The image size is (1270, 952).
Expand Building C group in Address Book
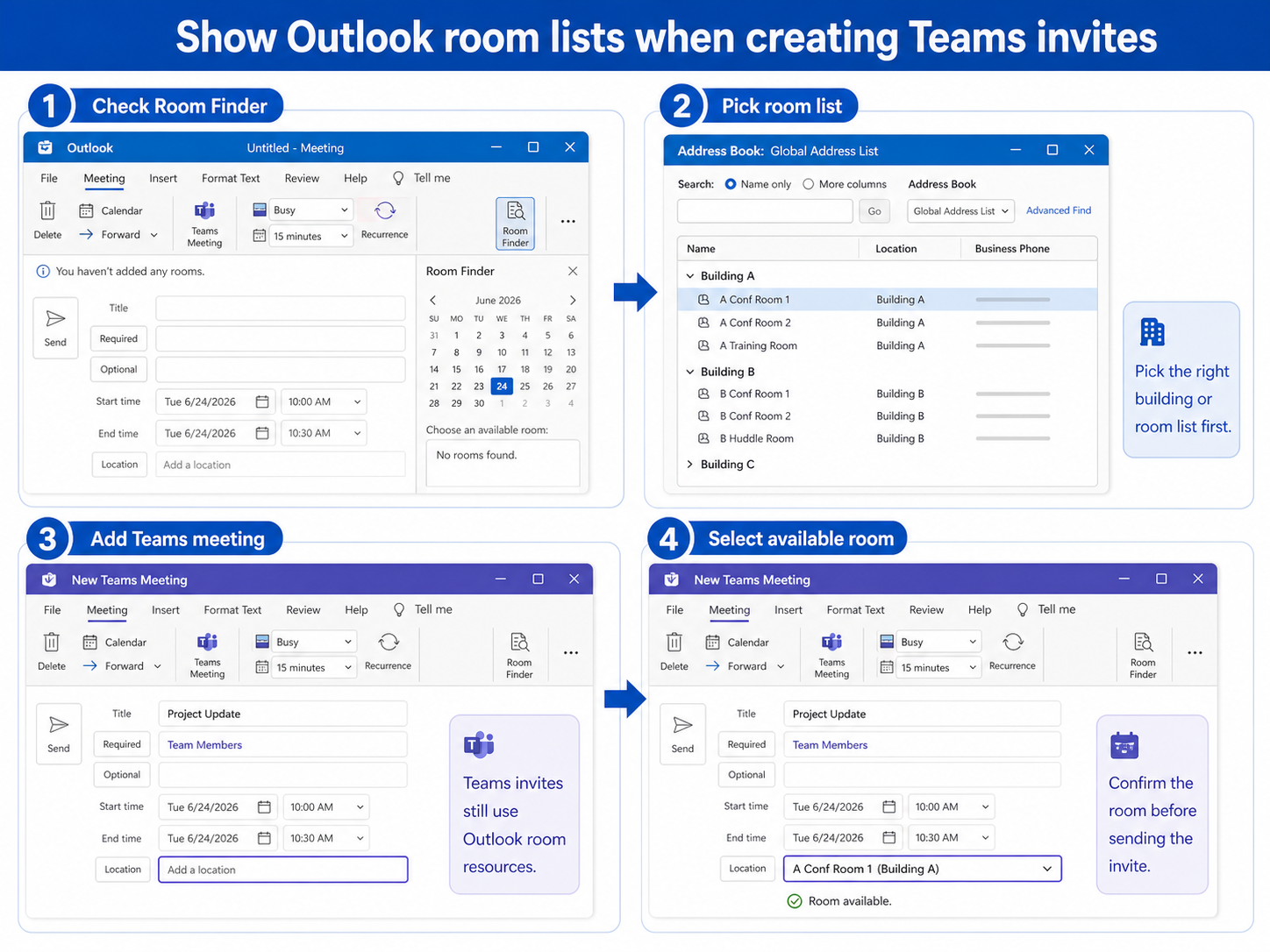click(690, 464)
